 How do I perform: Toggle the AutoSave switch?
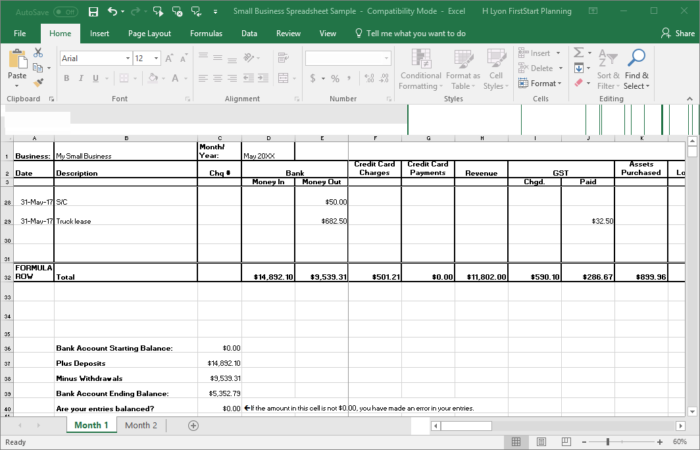pos(65,12)
